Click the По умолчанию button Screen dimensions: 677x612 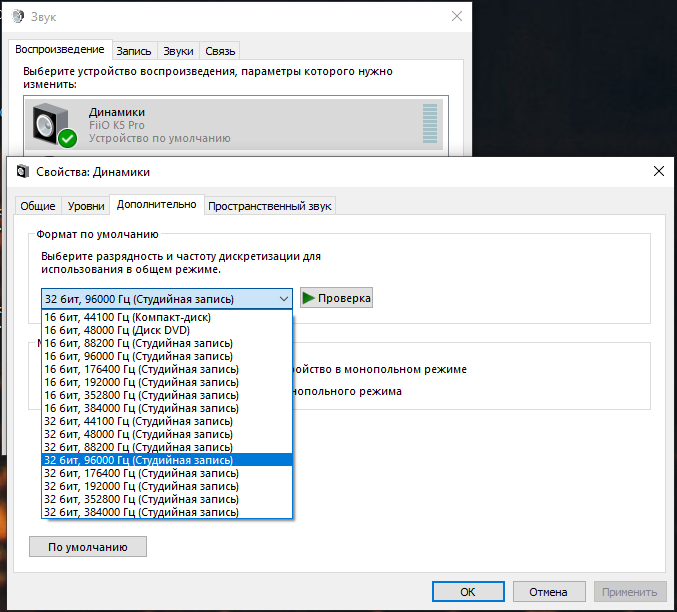[x=88, y=547]
